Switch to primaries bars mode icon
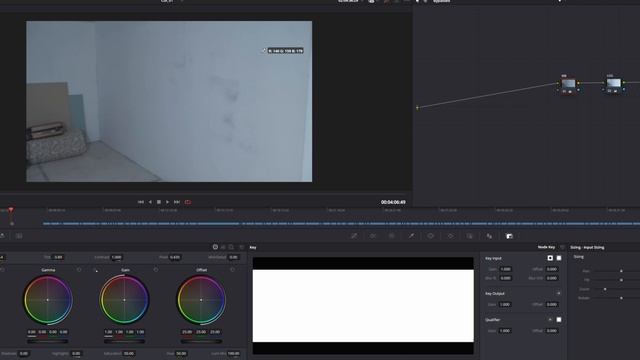The width and height of the screenshot is (640, 360). pos(223,247)
